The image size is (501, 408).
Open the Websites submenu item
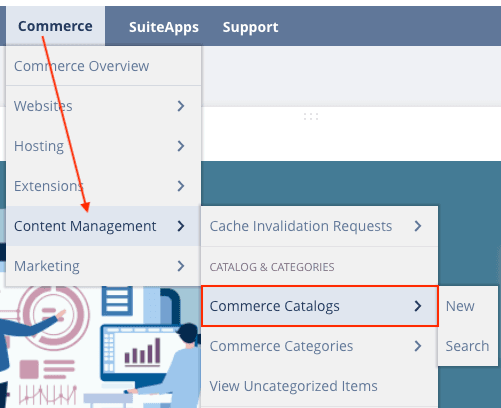pos(103,106)
